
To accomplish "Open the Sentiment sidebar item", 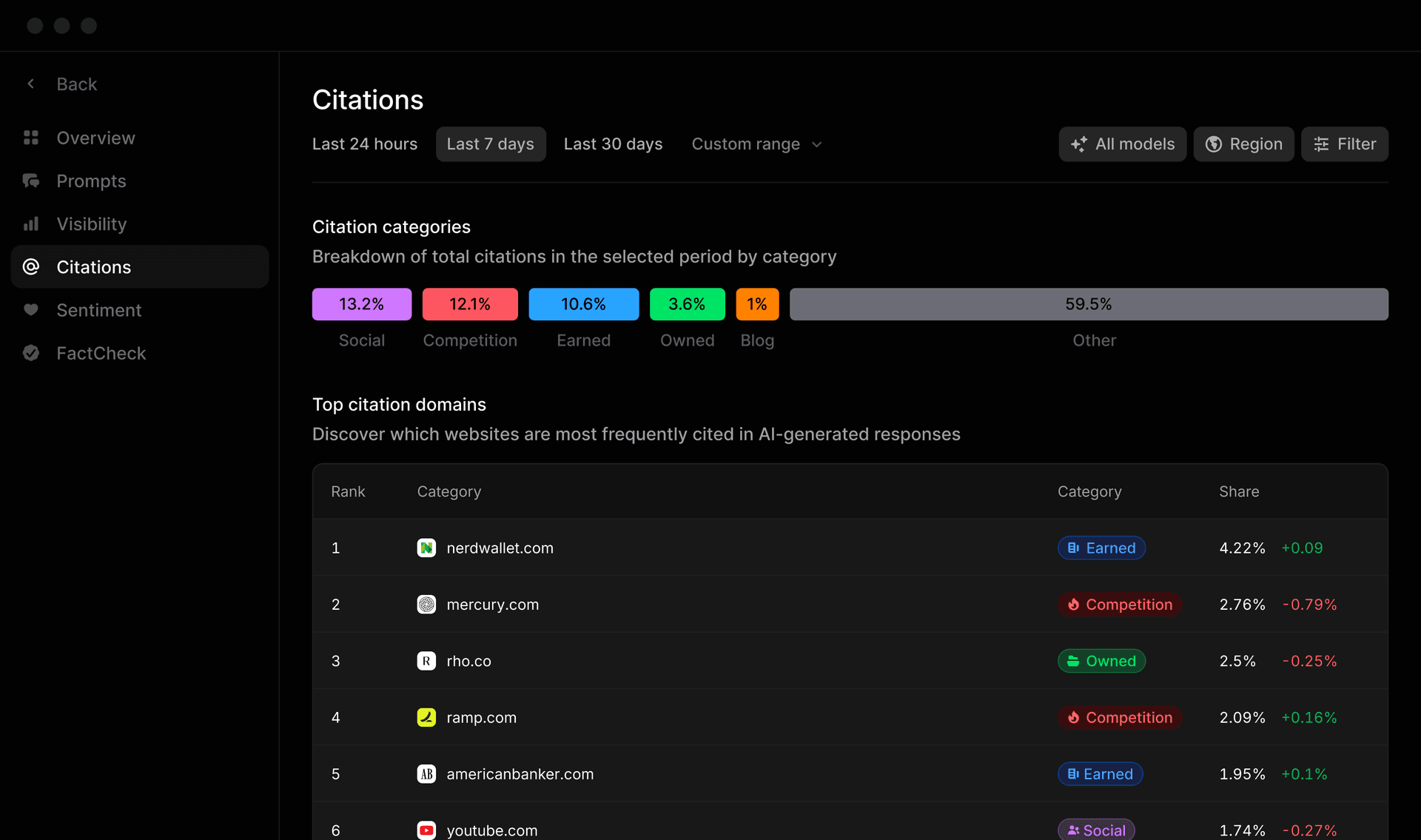I will click(140, 310).
